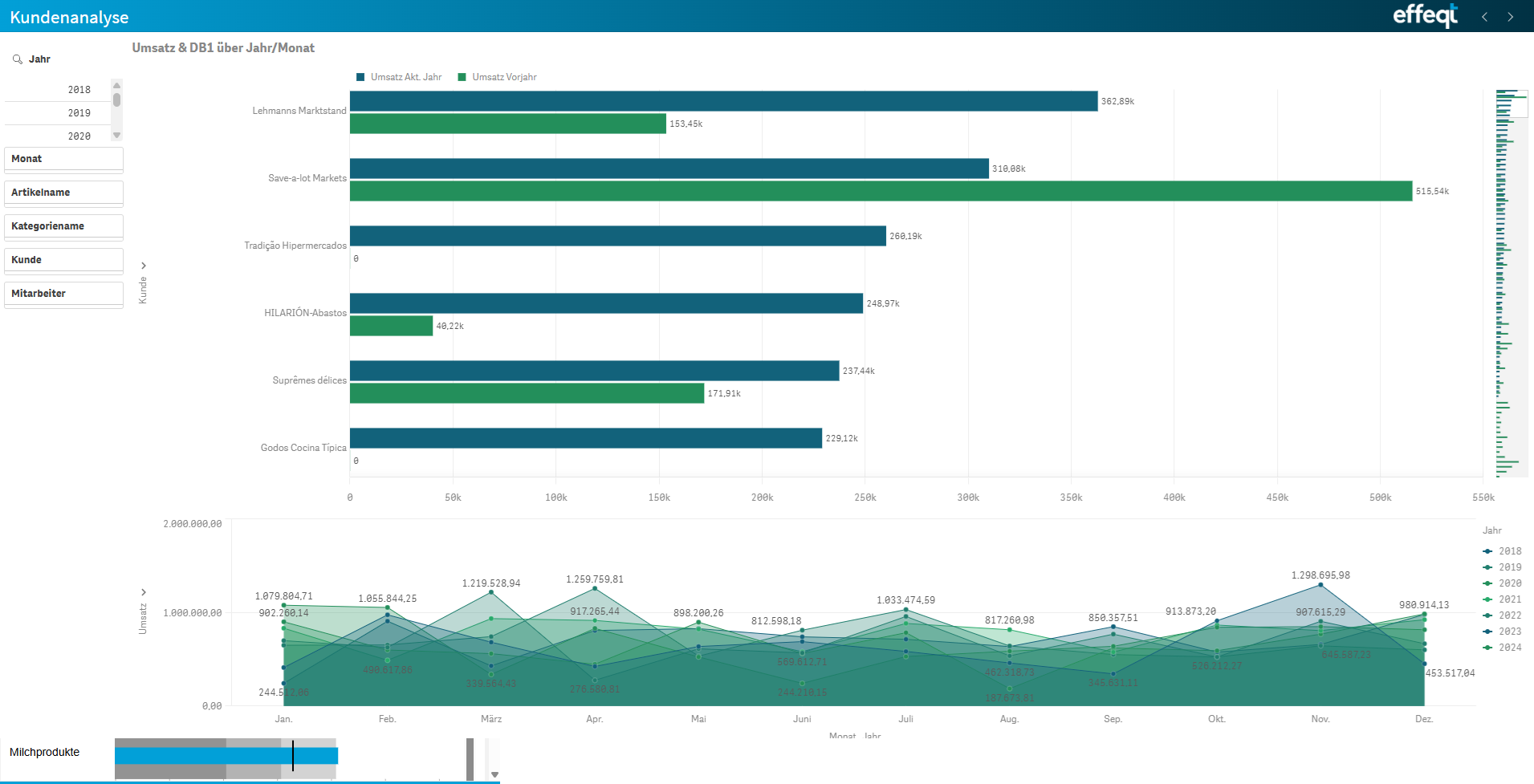
Task: Click the Jahr list scroll-up arrow
Action: click(116, 86)
